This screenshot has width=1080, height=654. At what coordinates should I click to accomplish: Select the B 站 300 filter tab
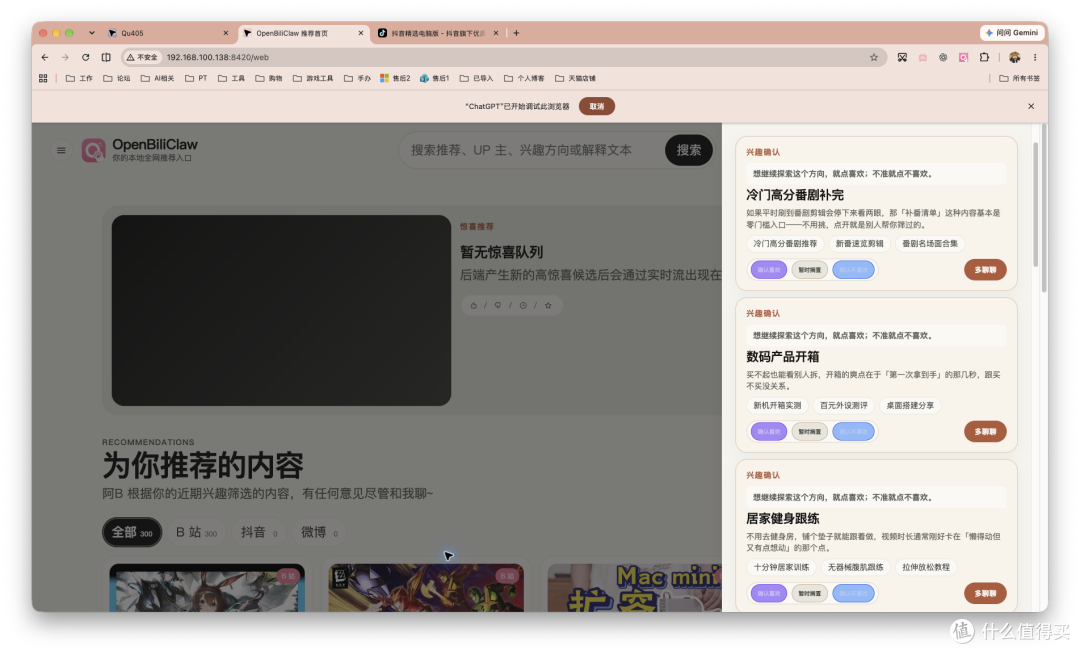click(x=196, y=532)
